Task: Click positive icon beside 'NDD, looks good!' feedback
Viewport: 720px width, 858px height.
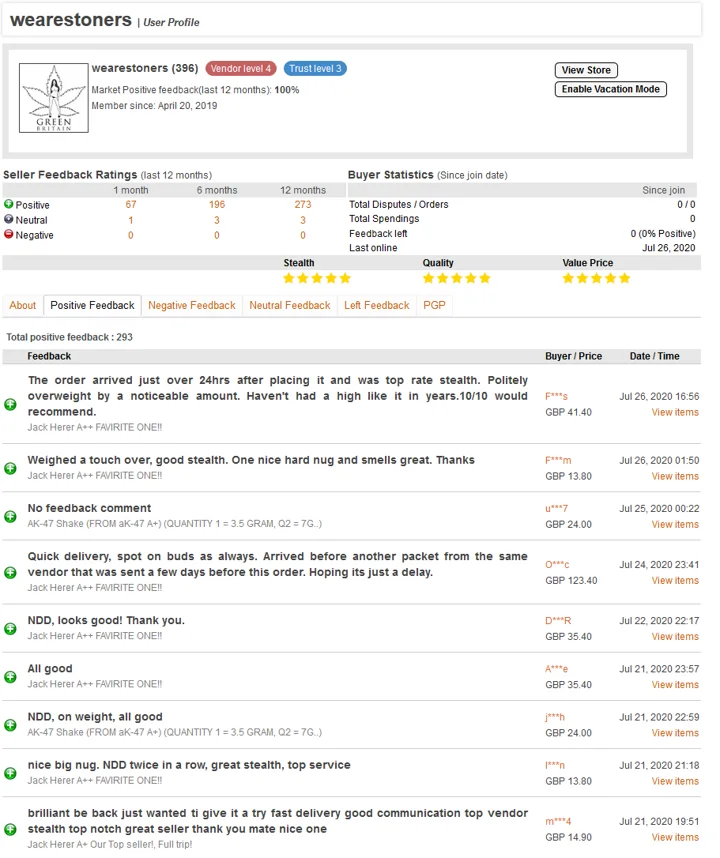Action: pyautogui.click(x=10, y=629)
